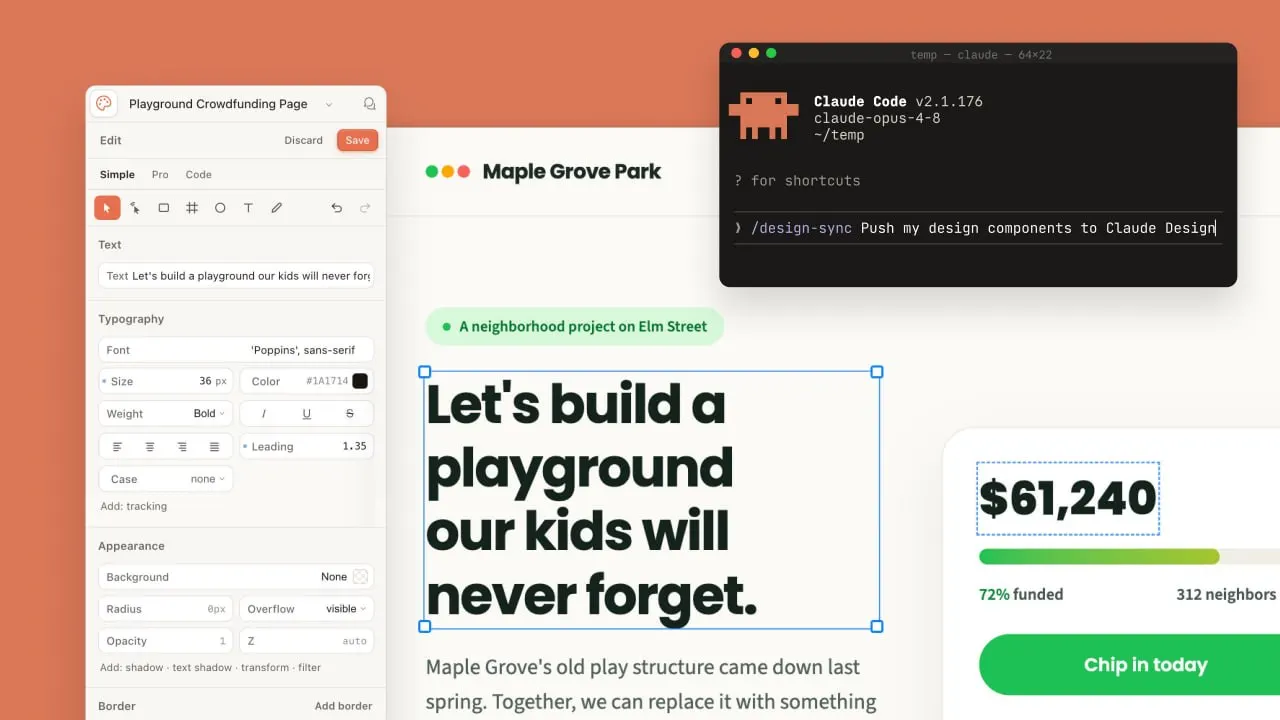This screenshot has width=1280, height=720.
Task: Toggle strikethrough text style
Action: 349,413
